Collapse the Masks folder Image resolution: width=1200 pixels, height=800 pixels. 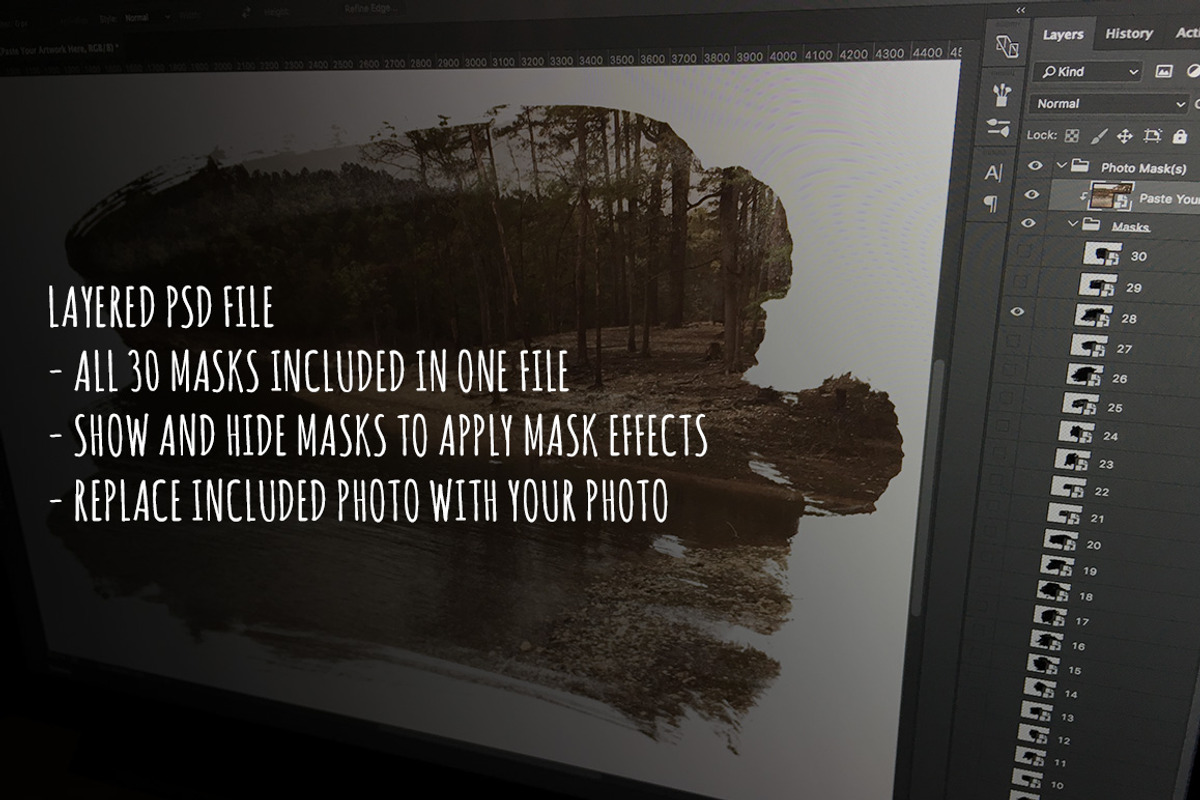click(x=1073, y=225)
